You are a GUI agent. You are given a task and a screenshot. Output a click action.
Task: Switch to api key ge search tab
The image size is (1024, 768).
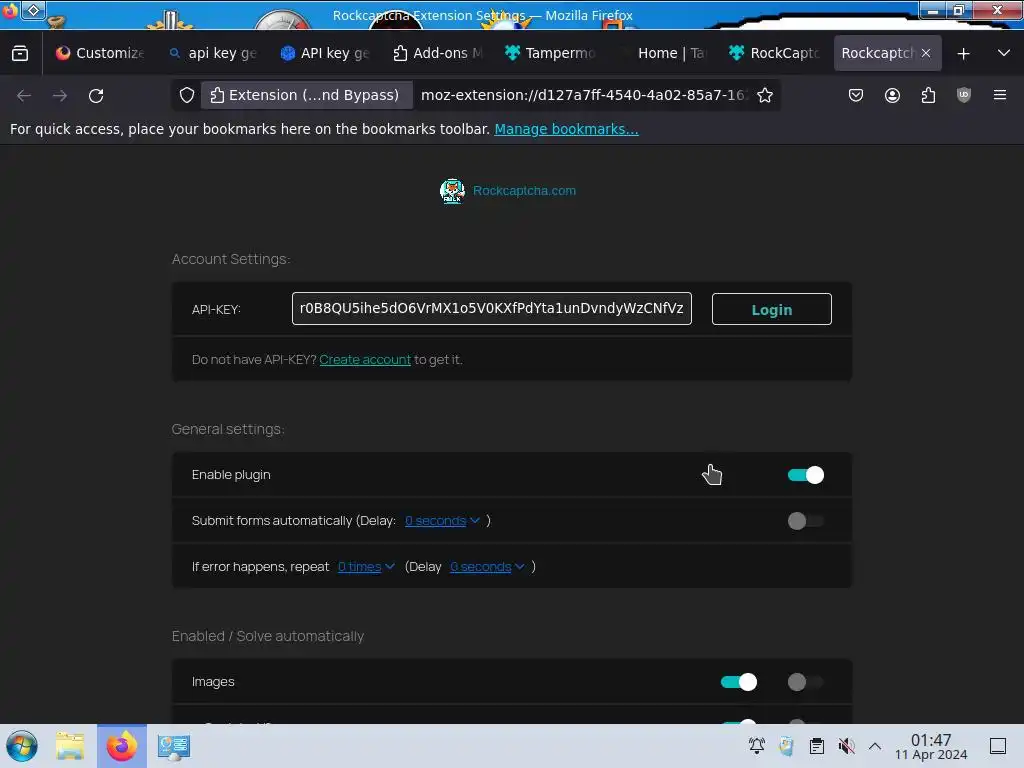[x=213, y=53]
